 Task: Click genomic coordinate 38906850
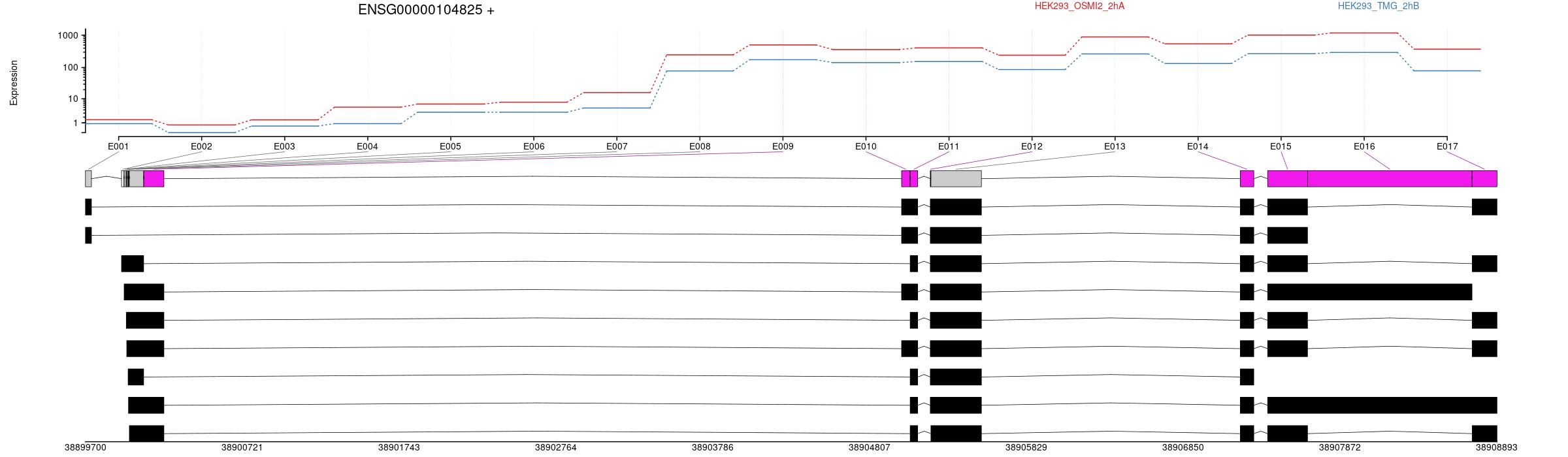[x=1183, y=448]
